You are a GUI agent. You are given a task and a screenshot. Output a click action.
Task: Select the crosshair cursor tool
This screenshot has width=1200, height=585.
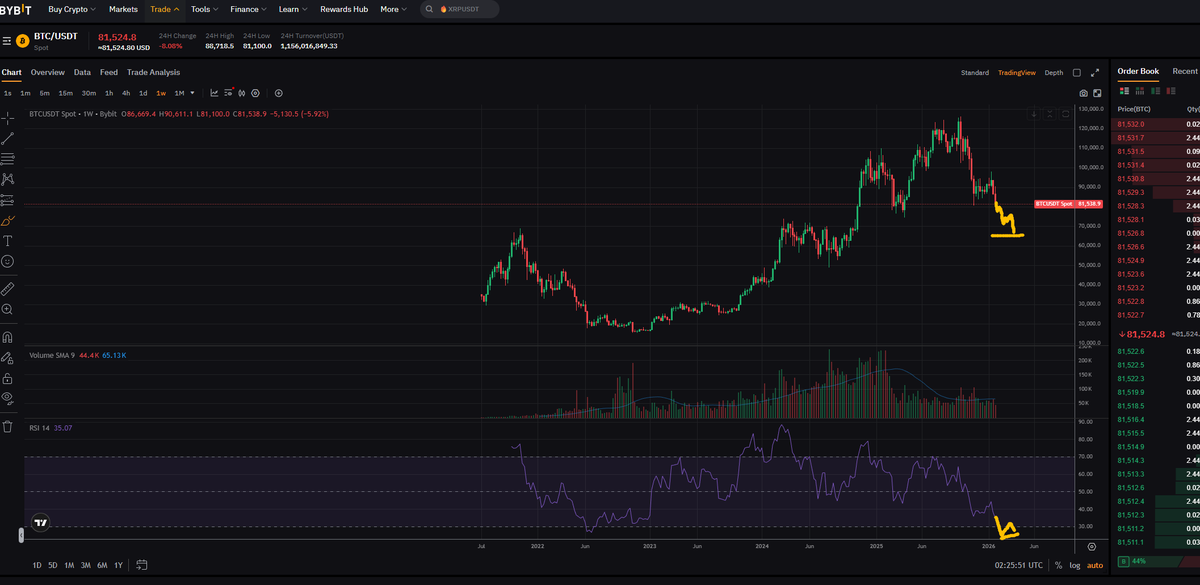8,118
